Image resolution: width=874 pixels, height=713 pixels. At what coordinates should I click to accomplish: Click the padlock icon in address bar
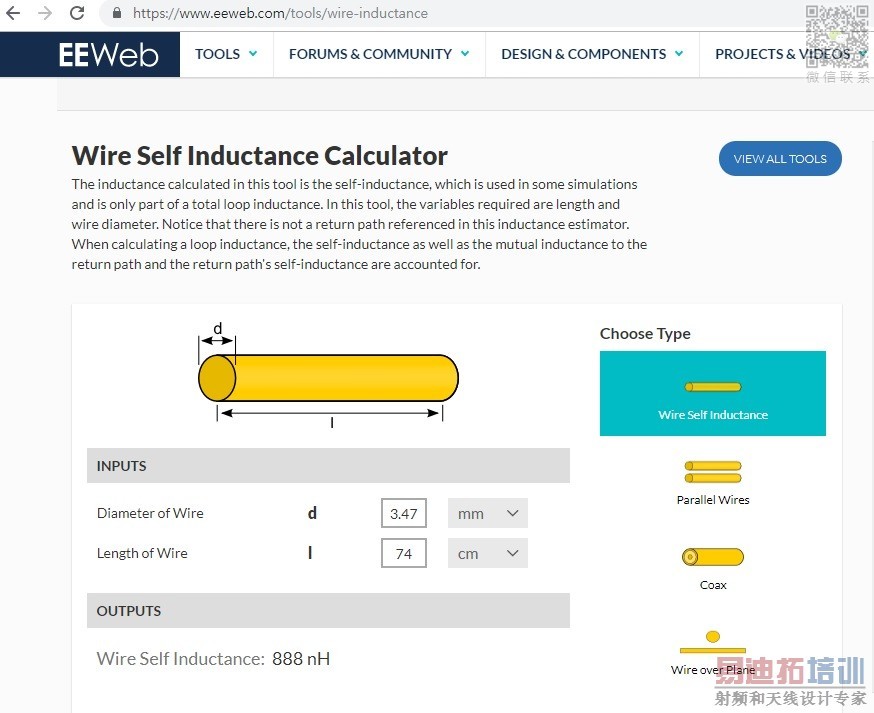(117, 13)
